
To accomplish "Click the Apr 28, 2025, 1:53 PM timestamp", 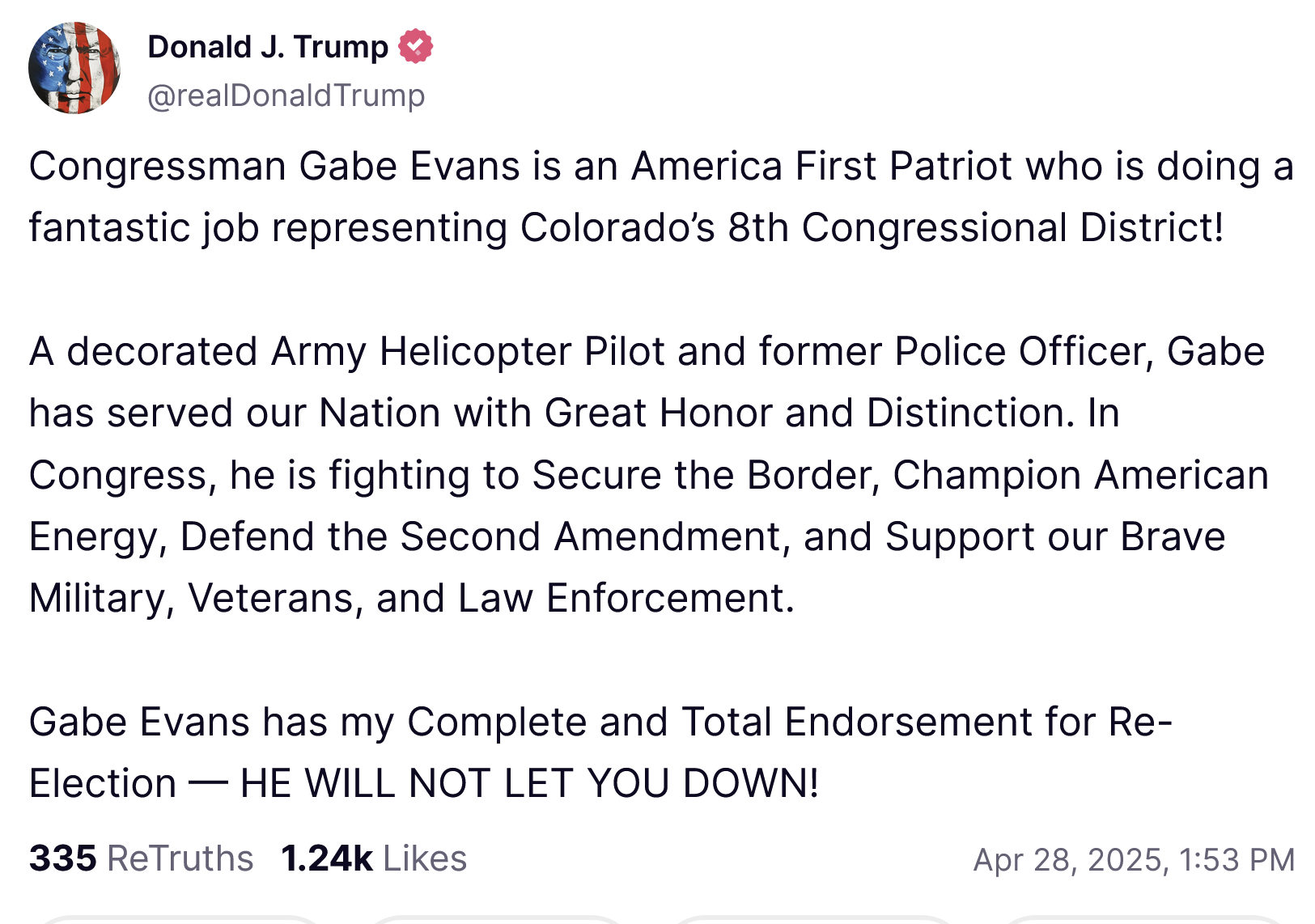I will (x=1134, y=859).
